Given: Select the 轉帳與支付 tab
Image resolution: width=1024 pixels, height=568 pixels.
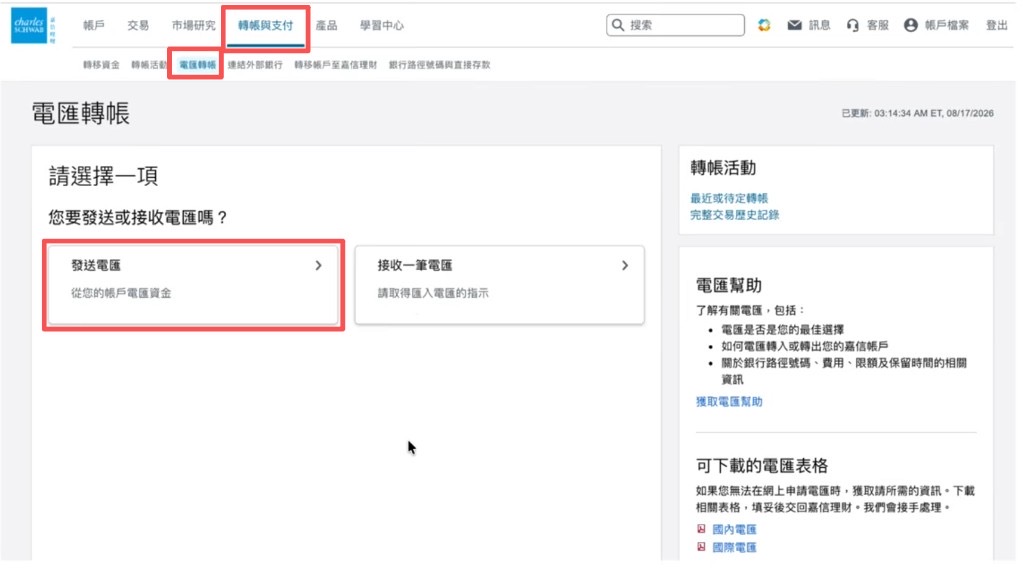Looking at the screenshot, I should click(265, 25).
